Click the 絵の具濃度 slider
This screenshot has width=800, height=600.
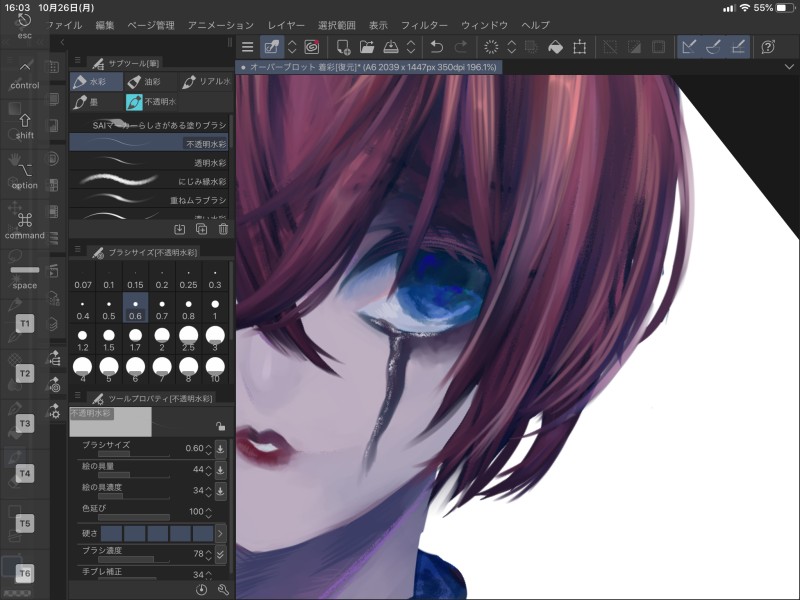click(134, 496)
